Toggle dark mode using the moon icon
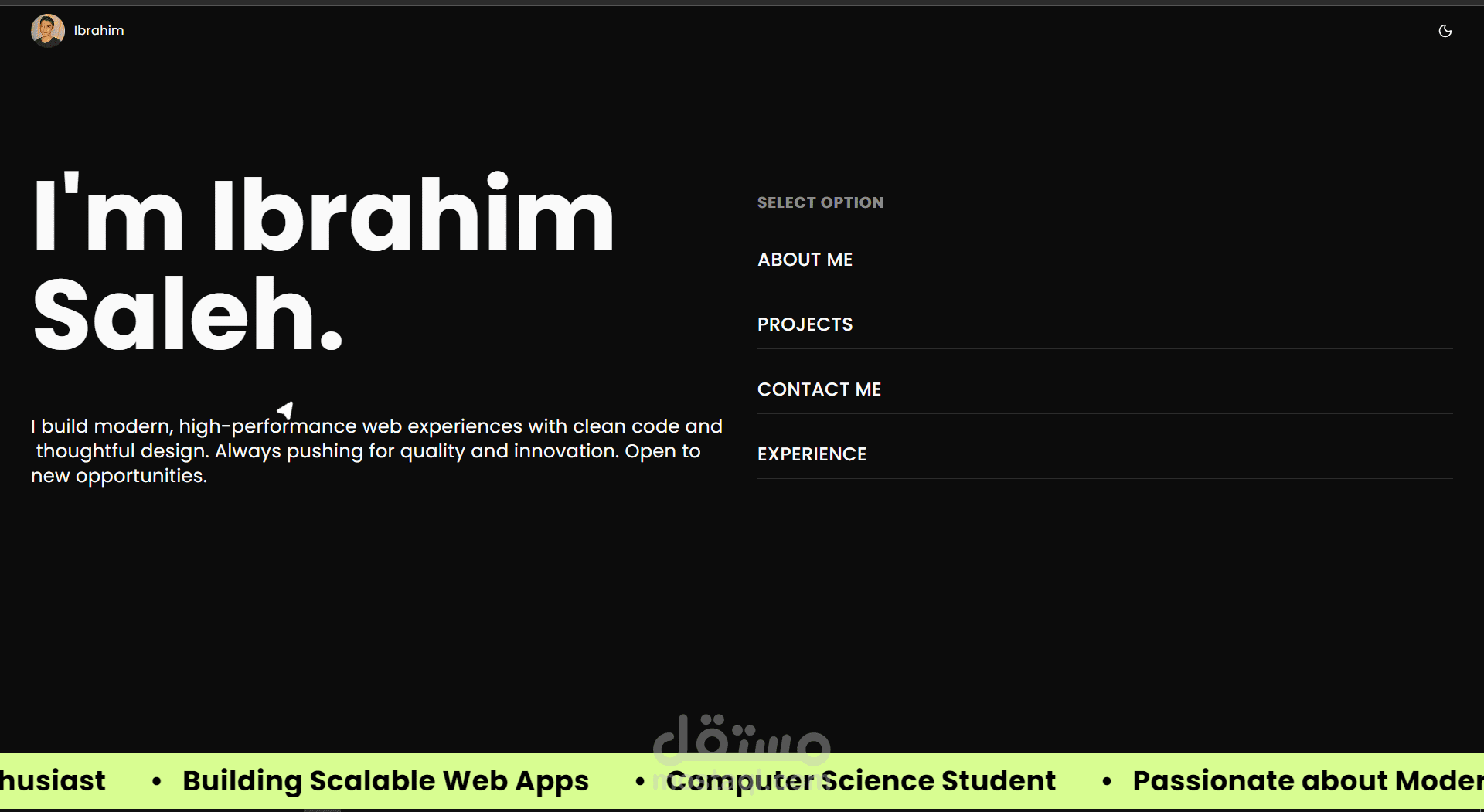 pyautogui.click(x=1445, y=31)
